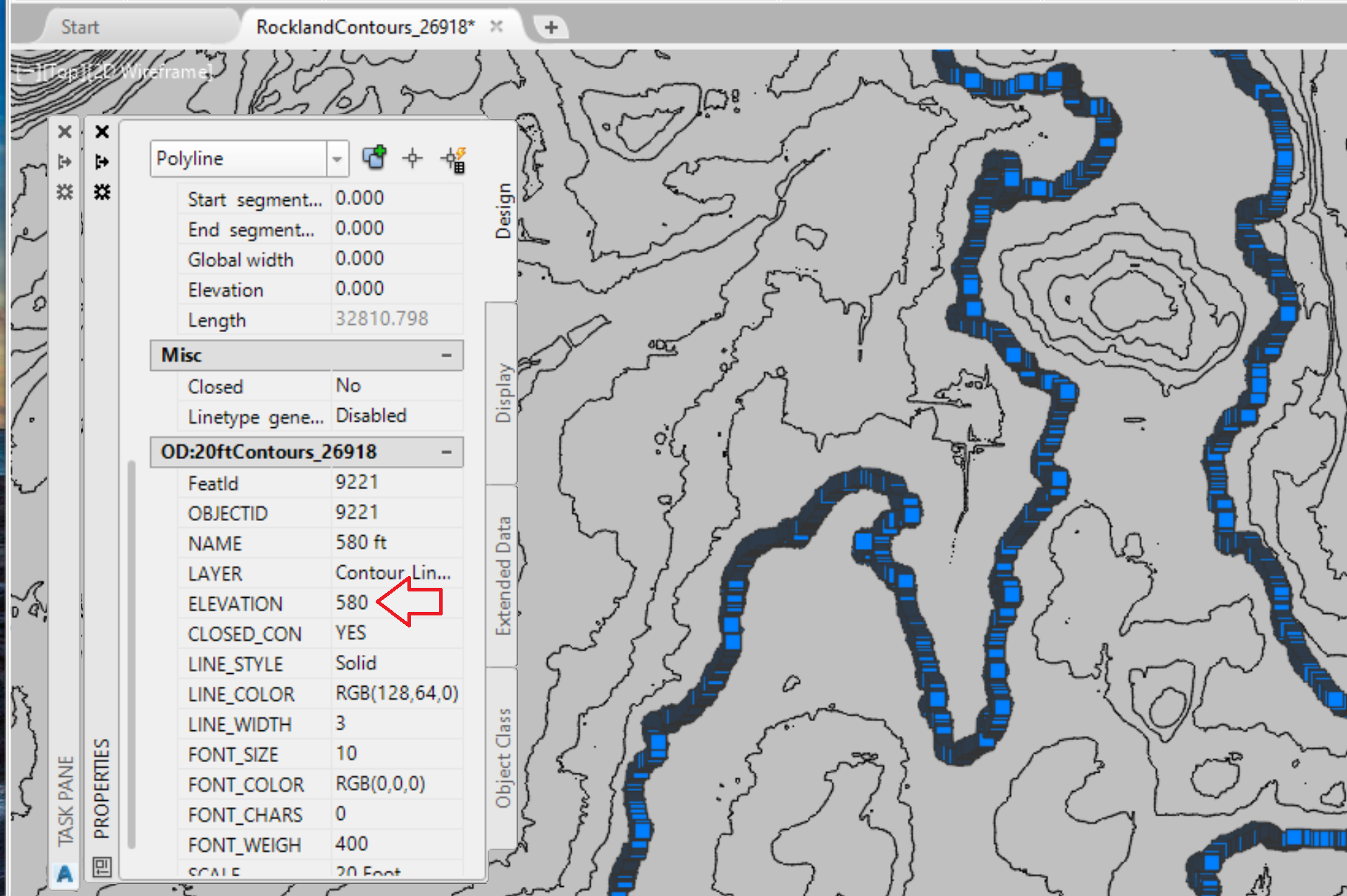Open the Start file tab

(x=80, y=27)
